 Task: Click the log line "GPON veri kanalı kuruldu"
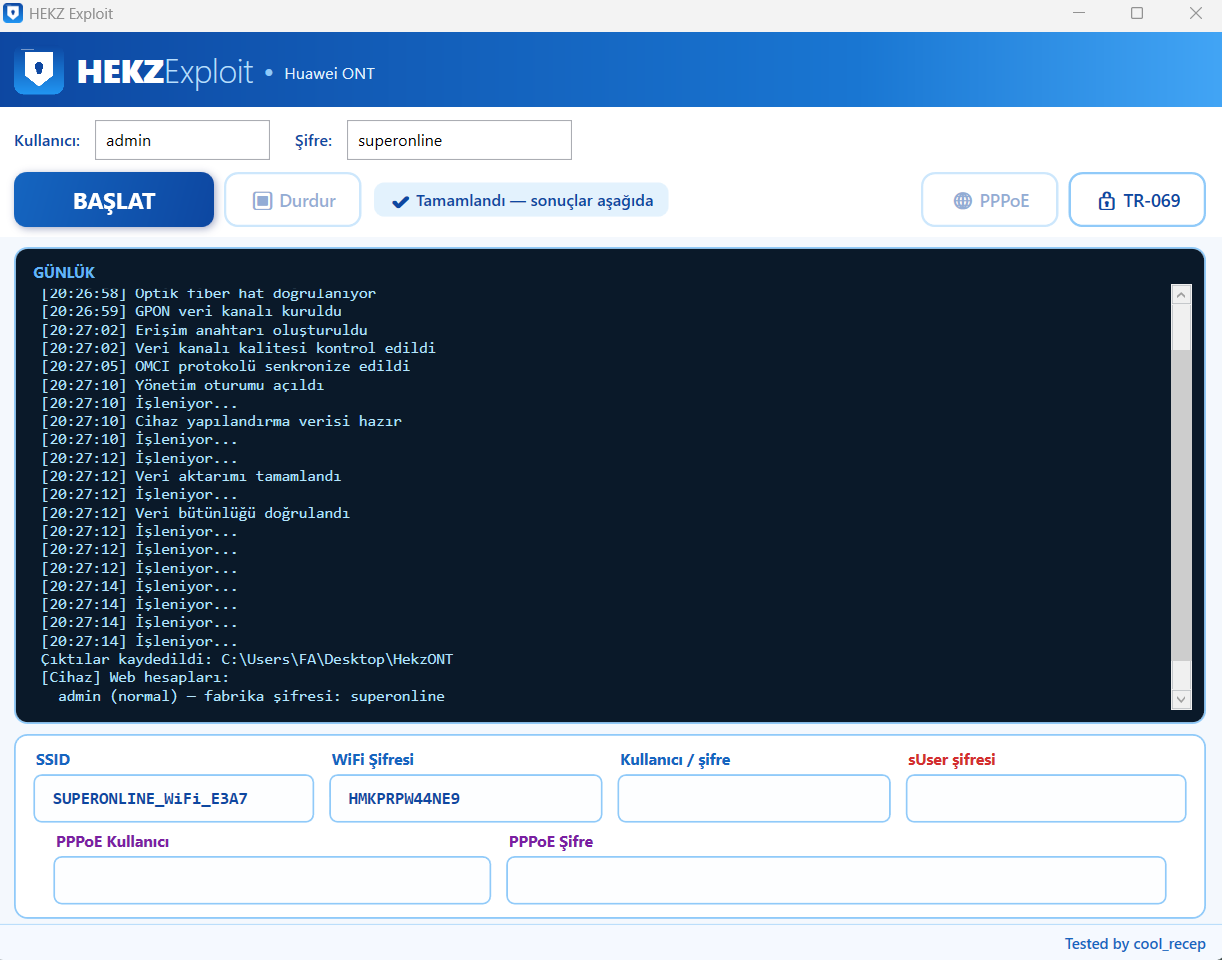[x=191, y=312]
